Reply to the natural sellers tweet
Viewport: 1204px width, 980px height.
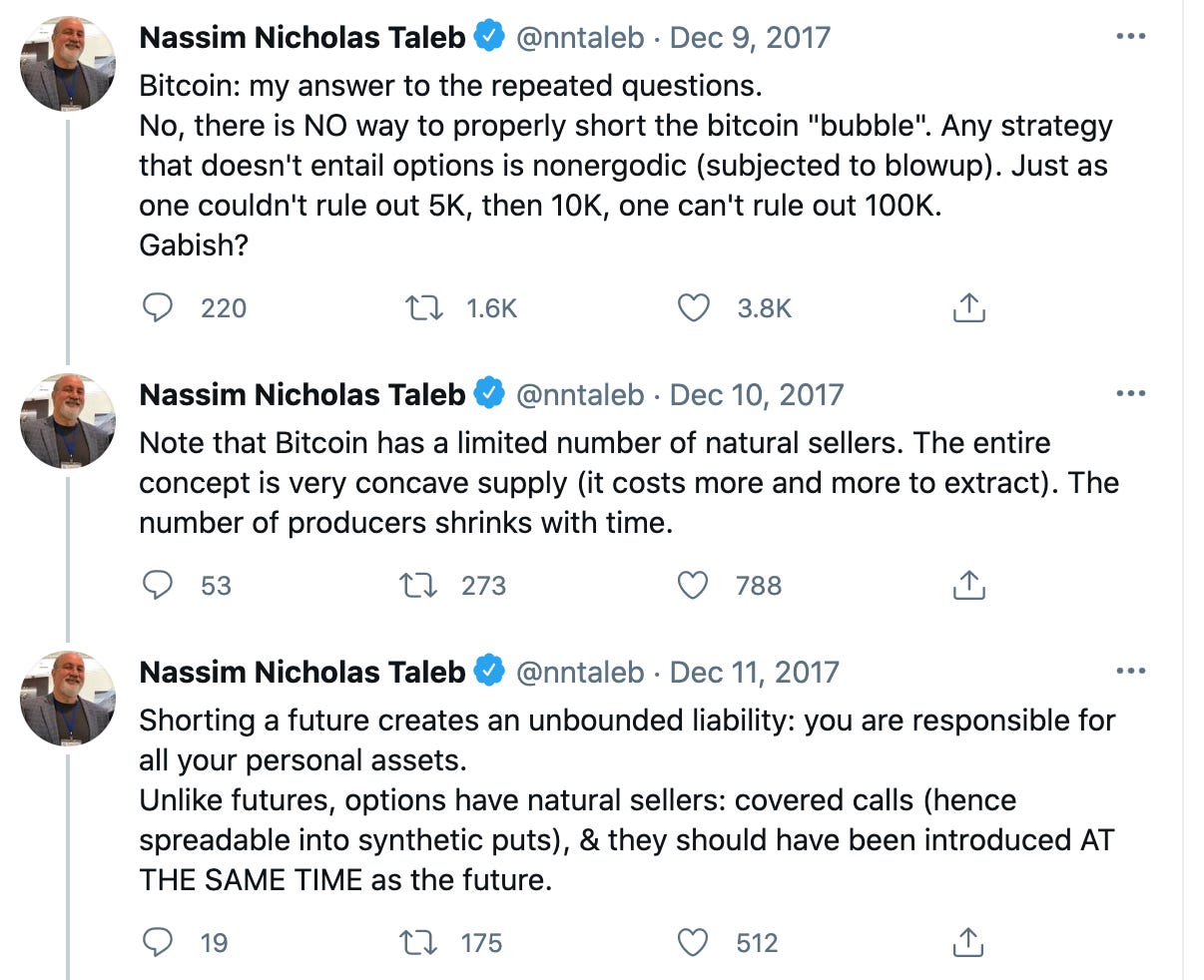tap(158, 586)
